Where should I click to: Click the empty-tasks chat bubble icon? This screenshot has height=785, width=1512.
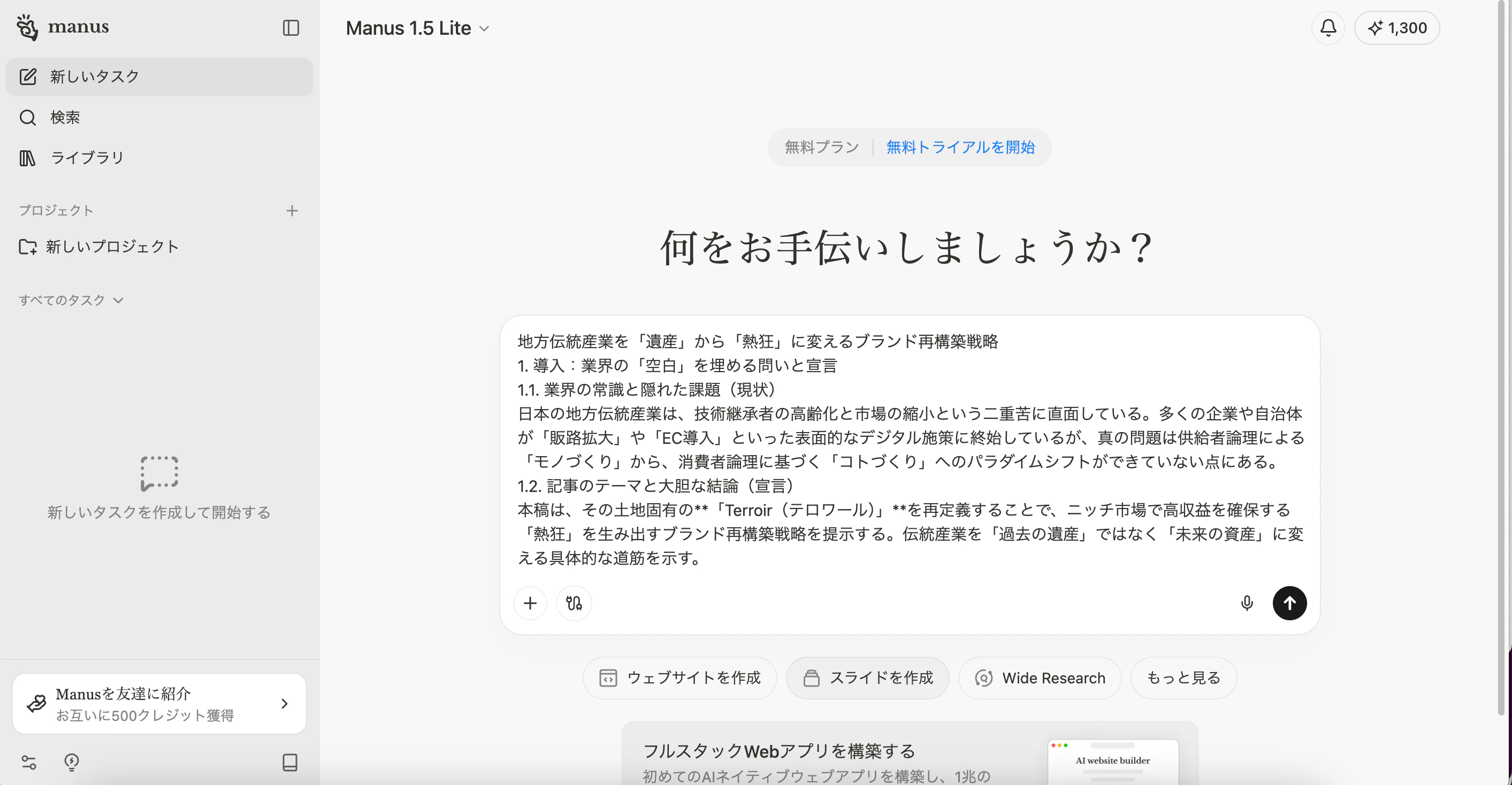159,473
